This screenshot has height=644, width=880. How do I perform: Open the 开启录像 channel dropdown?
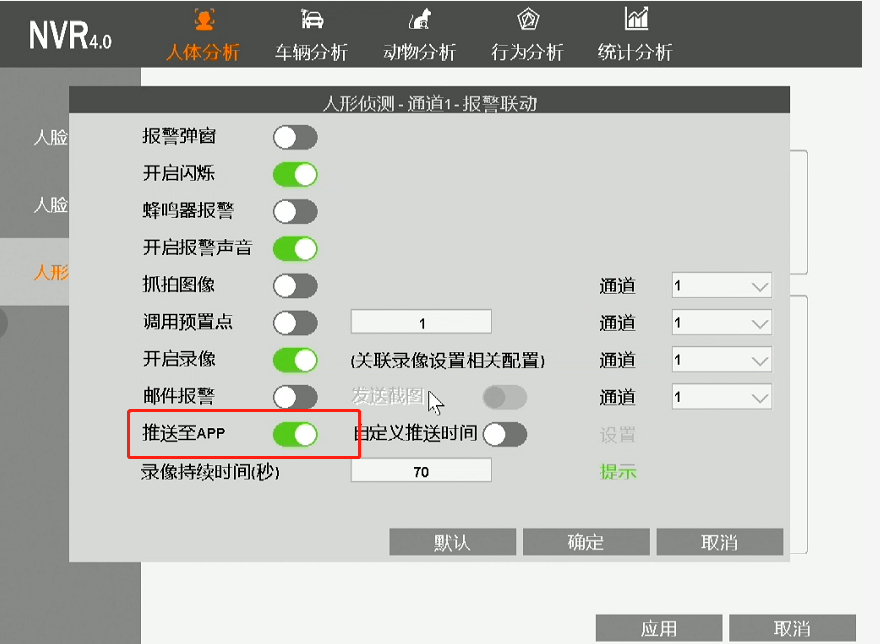[721, 360]
